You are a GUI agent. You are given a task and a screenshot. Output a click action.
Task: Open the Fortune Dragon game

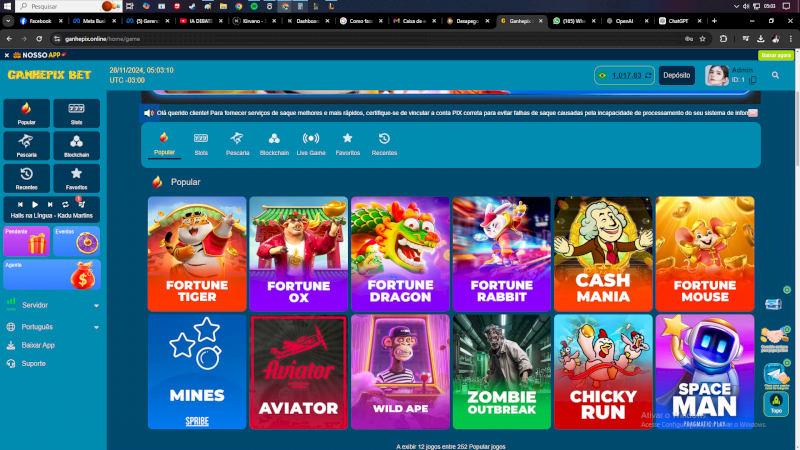tap(400, 254)
